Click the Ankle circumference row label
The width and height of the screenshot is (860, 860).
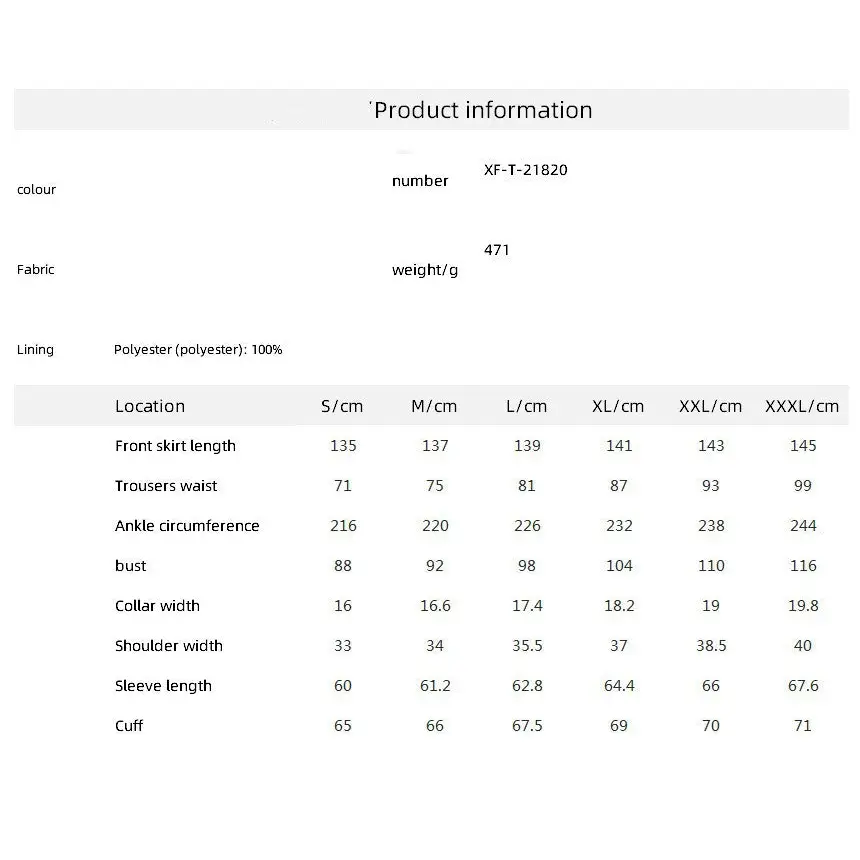coord(187,526)
